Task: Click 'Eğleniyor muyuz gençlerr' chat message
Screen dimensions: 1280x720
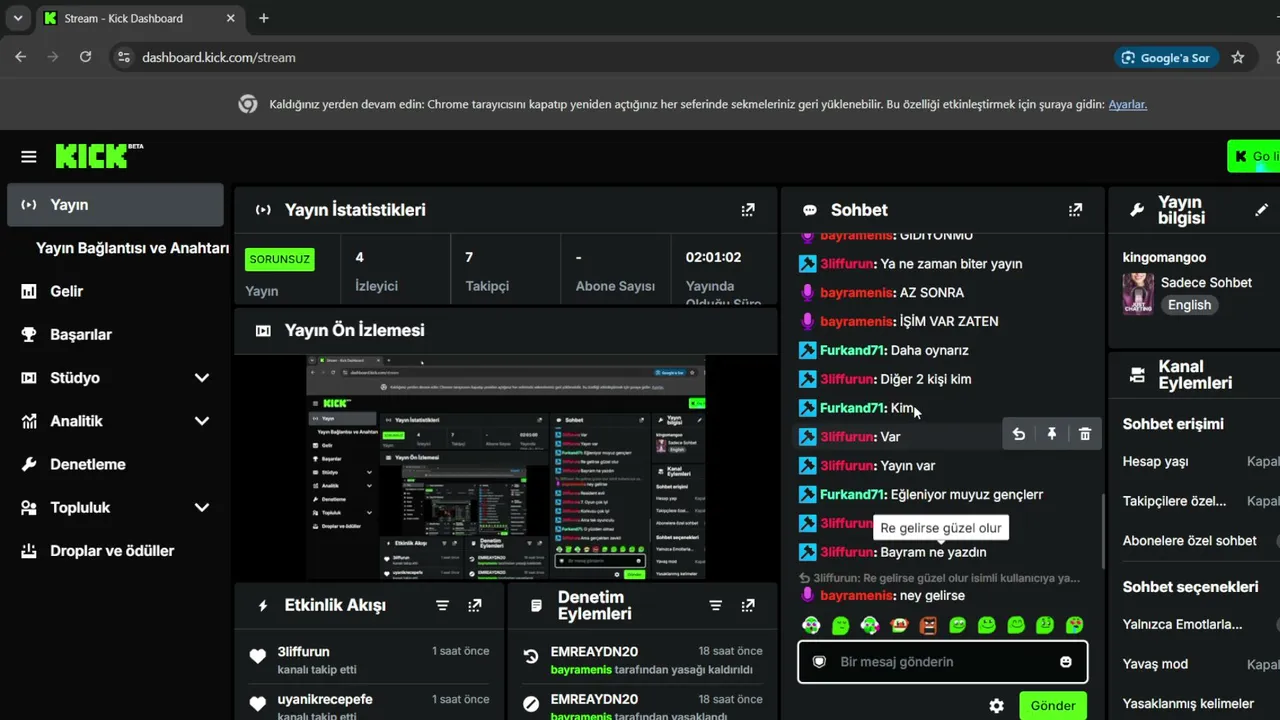Action: [x=967, y=495]
